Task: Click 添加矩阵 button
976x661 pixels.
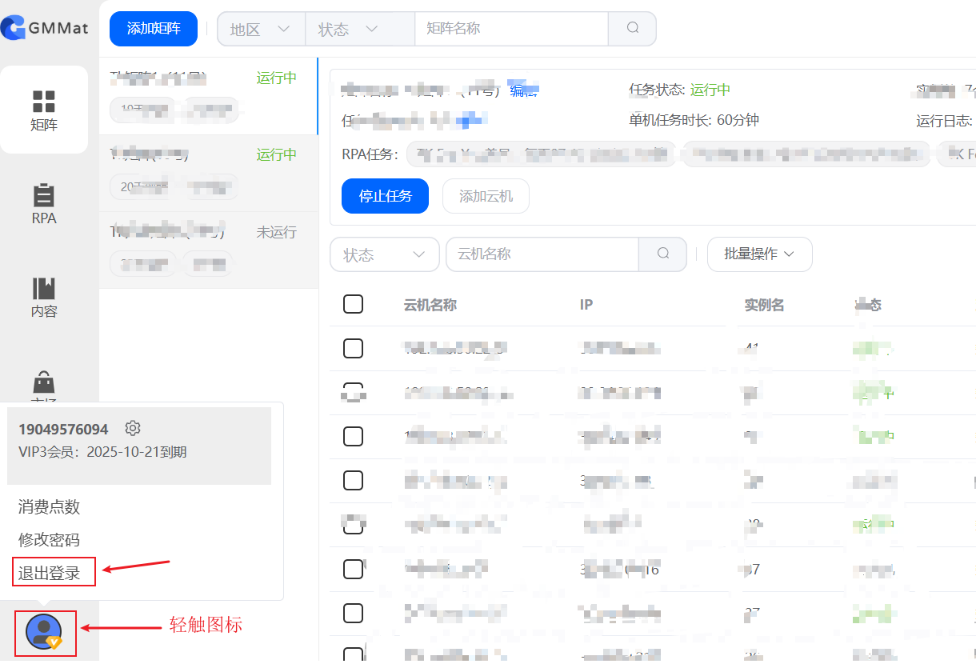Action: click(154, 29)
